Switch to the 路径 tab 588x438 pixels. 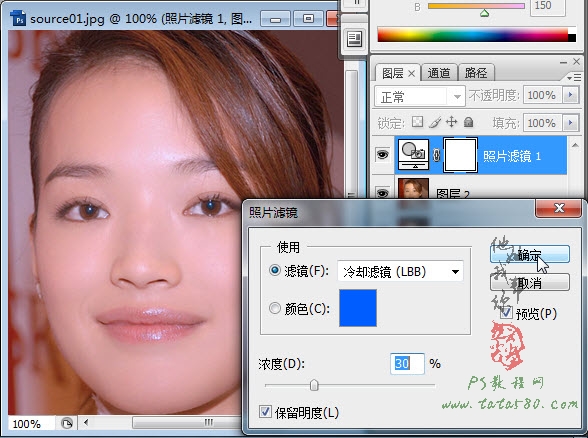click(x=476, y=73)
